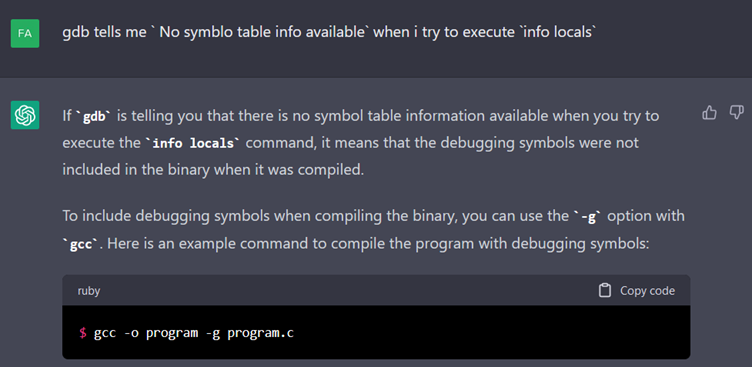Click the ChatGPT logo avatar

25,115
